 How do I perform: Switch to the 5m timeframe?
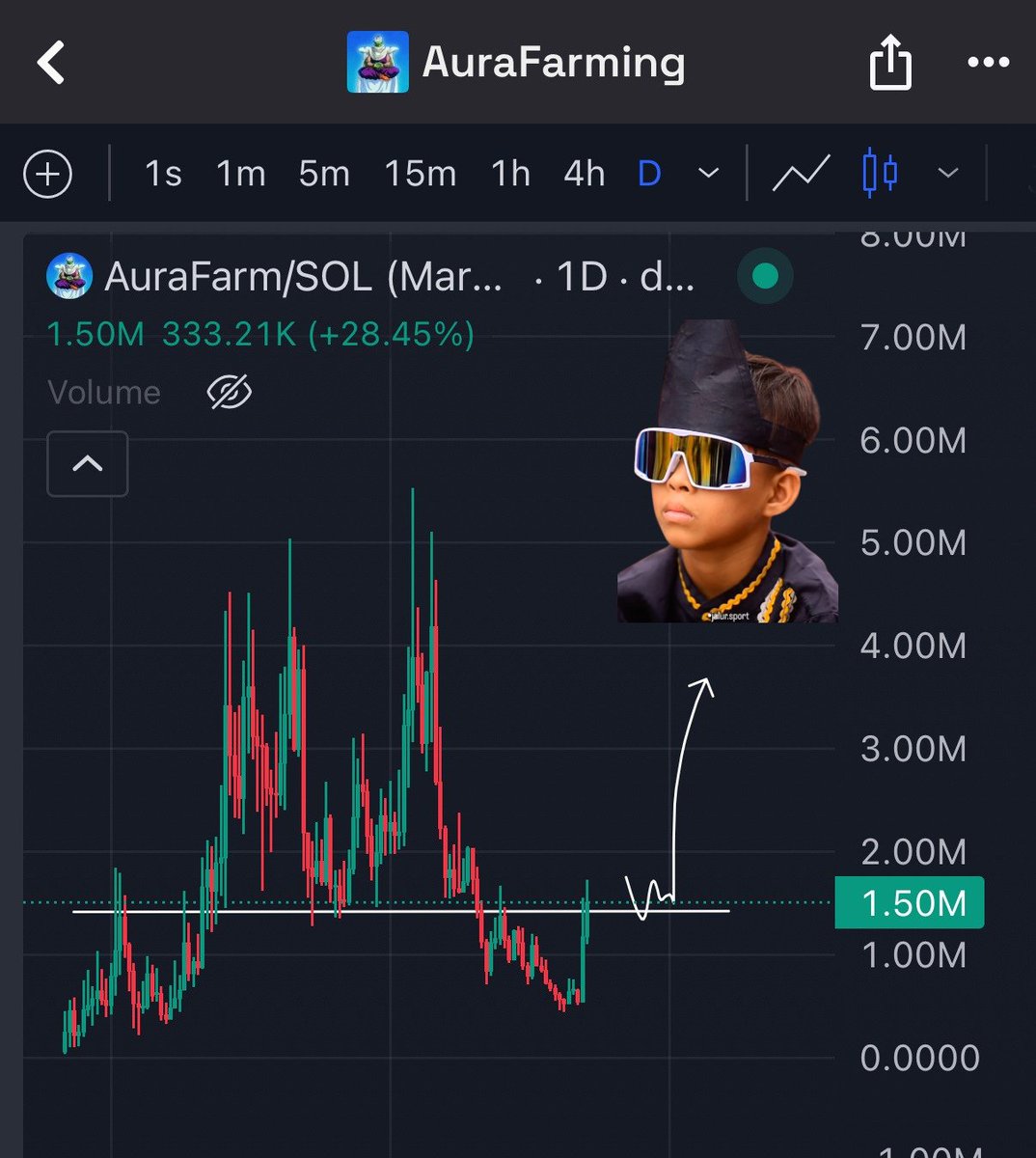[323, 174]
